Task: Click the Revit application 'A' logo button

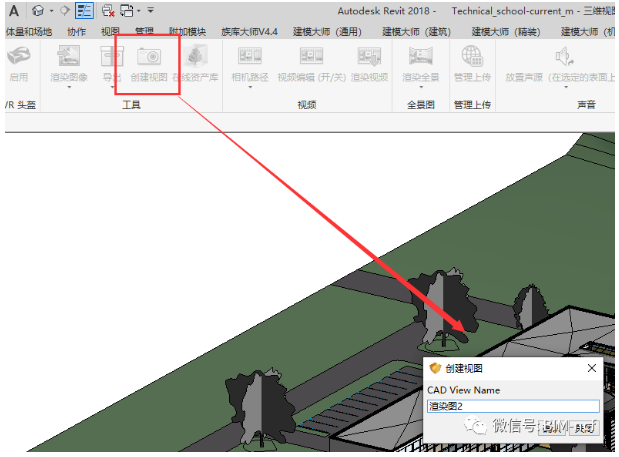Action: point(14,11)
